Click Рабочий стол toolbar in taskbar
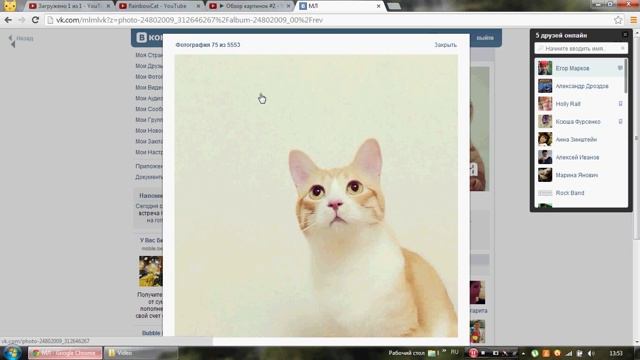This screenshot has width=640, height=360. (x=406, y=353)
